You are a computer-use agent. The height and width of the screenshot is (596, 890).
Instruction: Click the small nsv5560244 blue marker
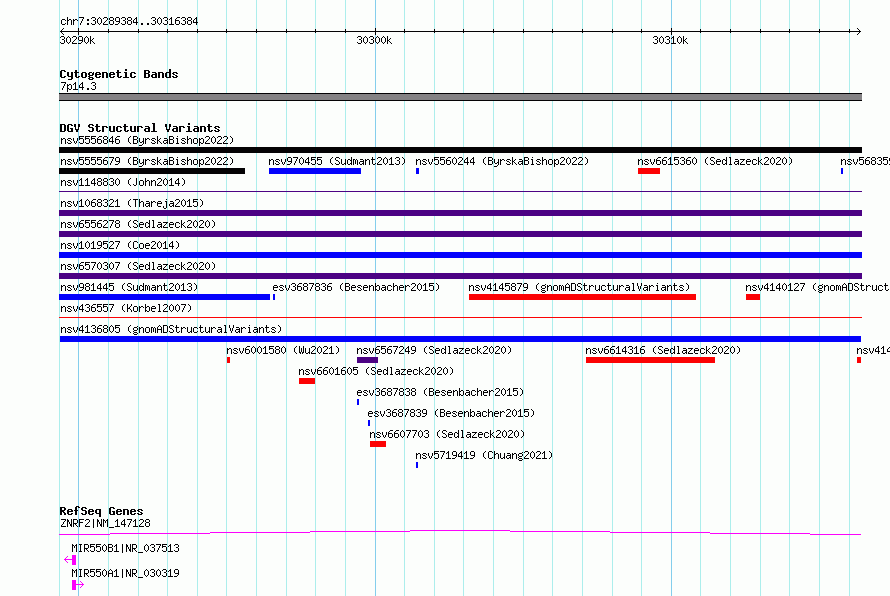[x=417, y=171]
